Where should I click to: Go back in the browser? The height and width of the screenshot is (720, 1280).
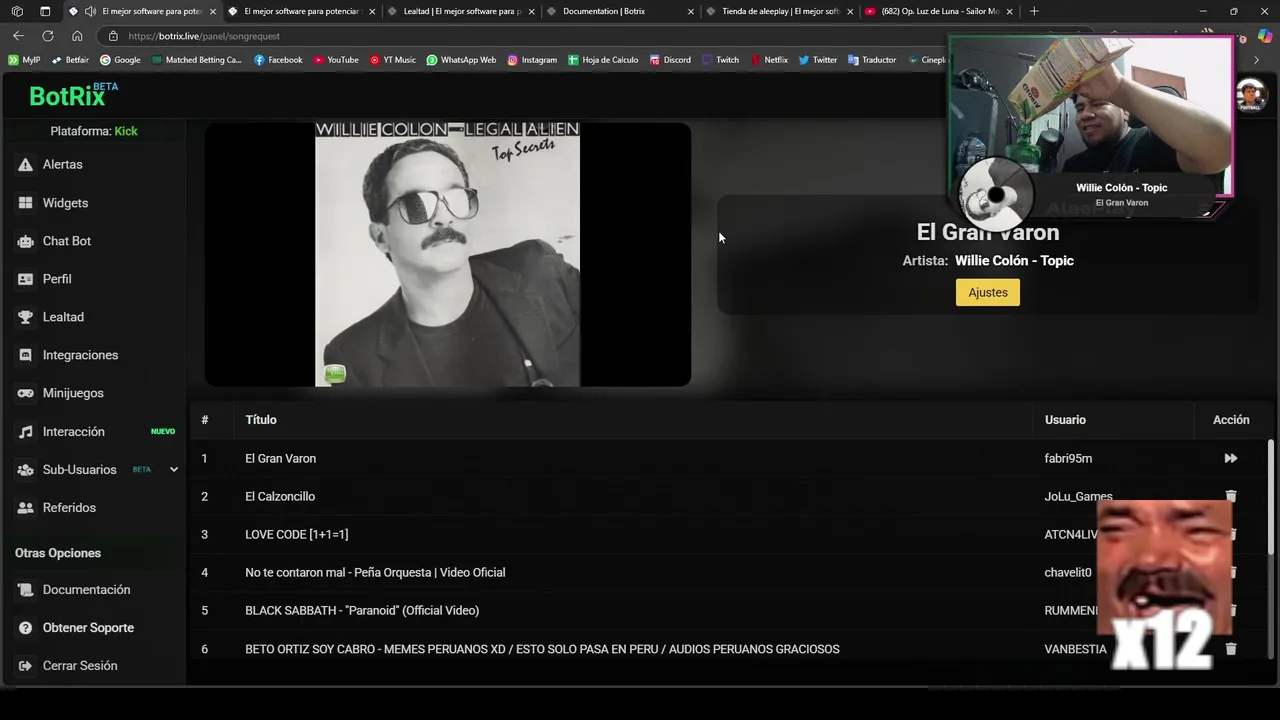pyautogui.click(x=18, y=36)
